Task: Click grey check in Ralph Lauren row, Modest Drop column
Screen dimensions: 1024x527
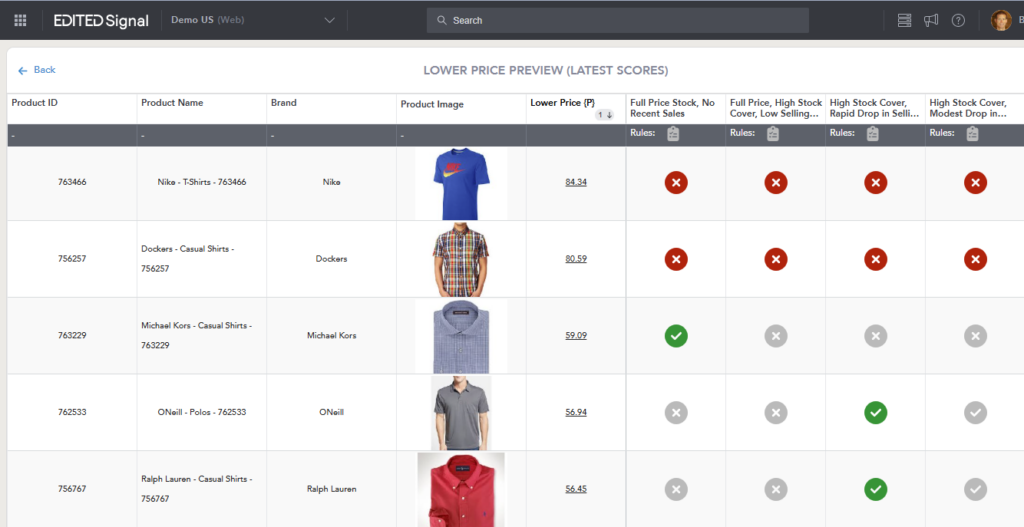Action: point(976,489)
